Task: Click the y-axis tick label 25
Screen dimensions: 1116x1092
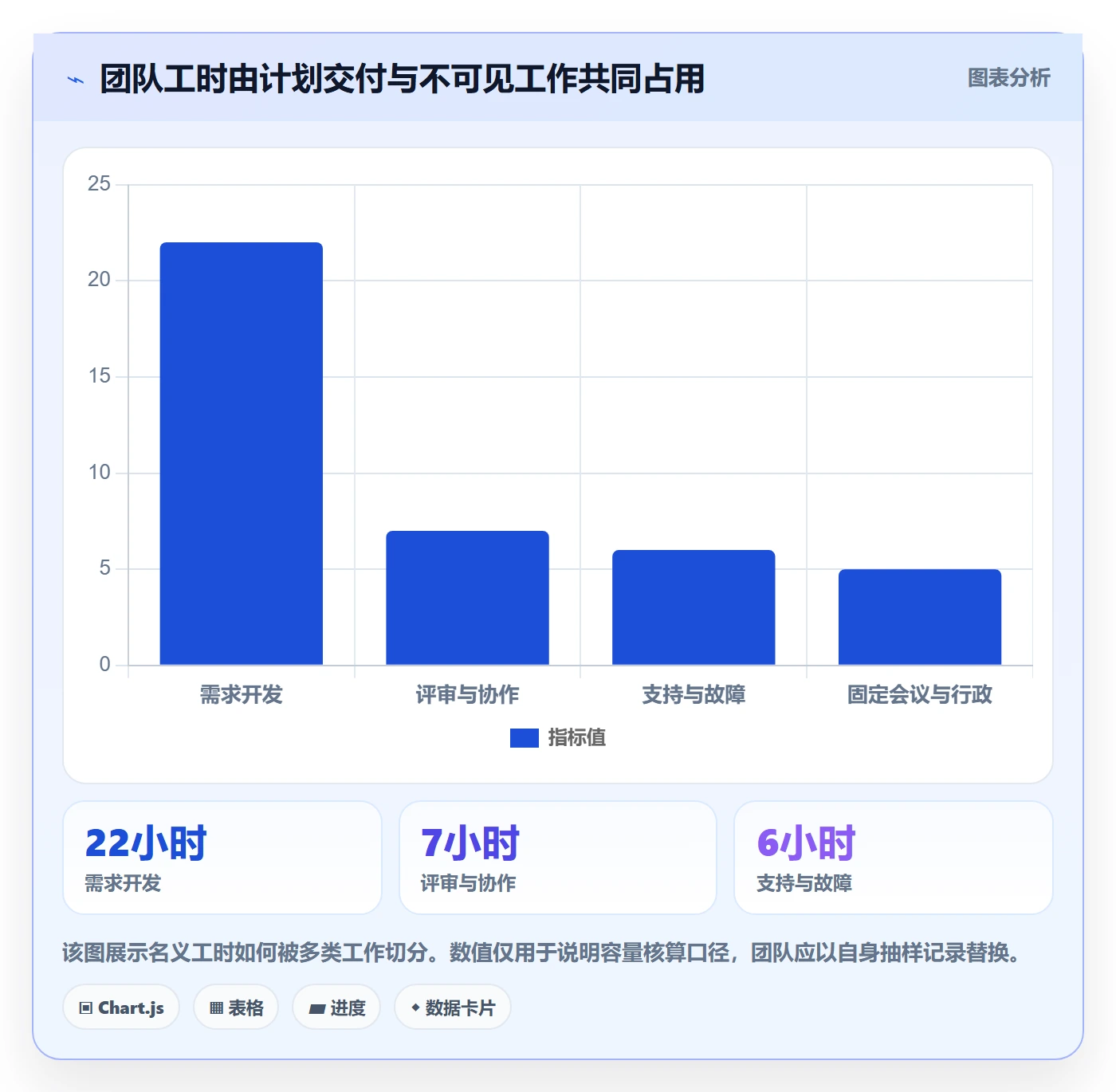Action: 100,184
